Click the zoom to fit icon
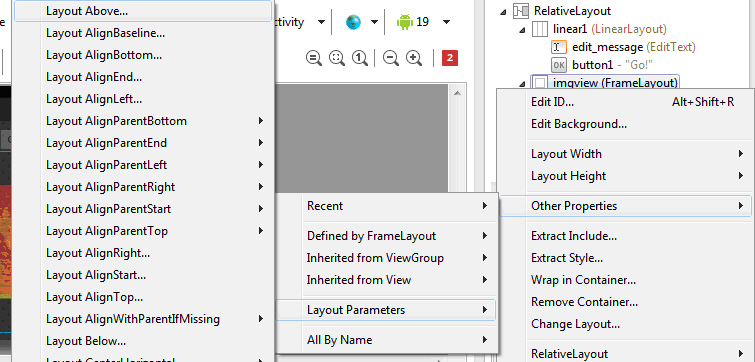The height and width of the screenshot is (362, 755). [337, 58]
